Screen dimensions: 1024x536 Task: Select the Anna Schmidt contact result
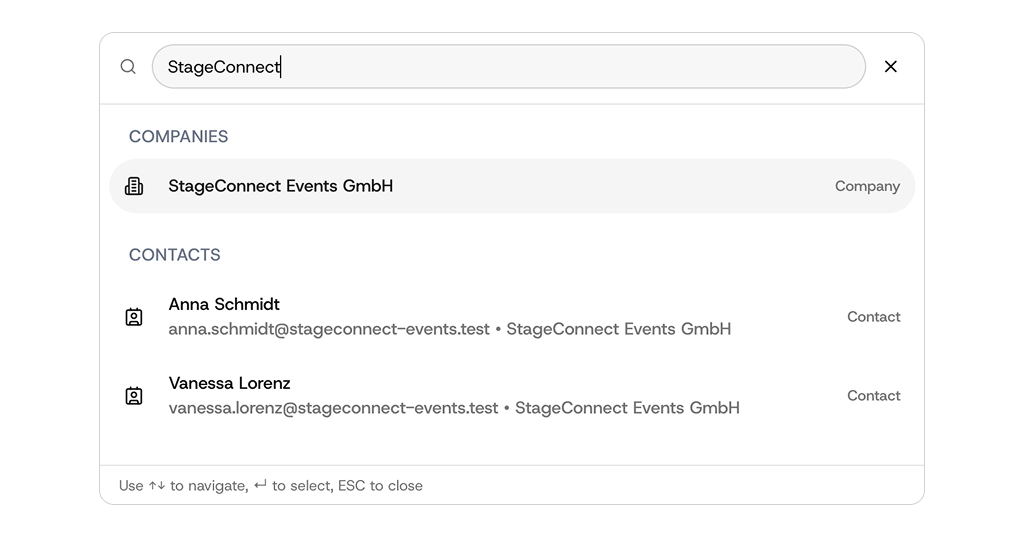coord(224,304)
